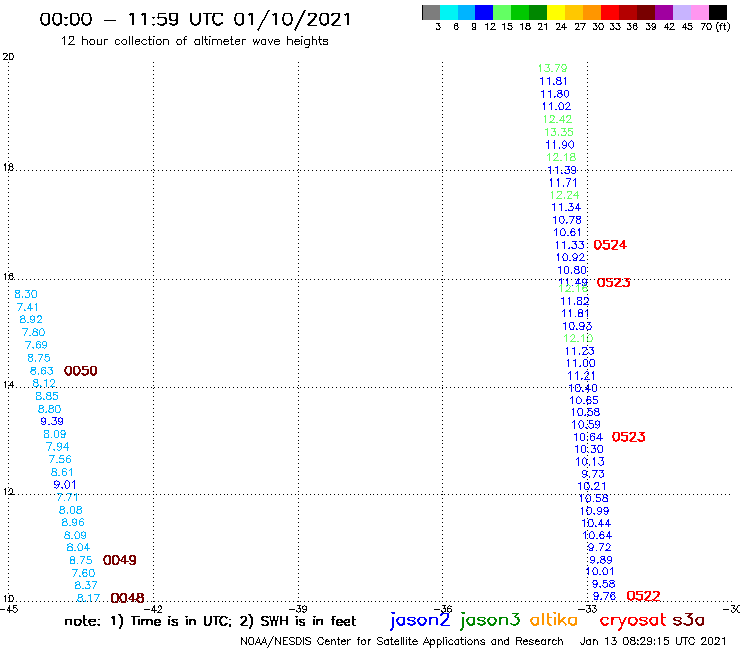Select the "s3a" satellite legend label
Image resolution: width=740 pixels, height=650 pixels.
coord(688,620)
